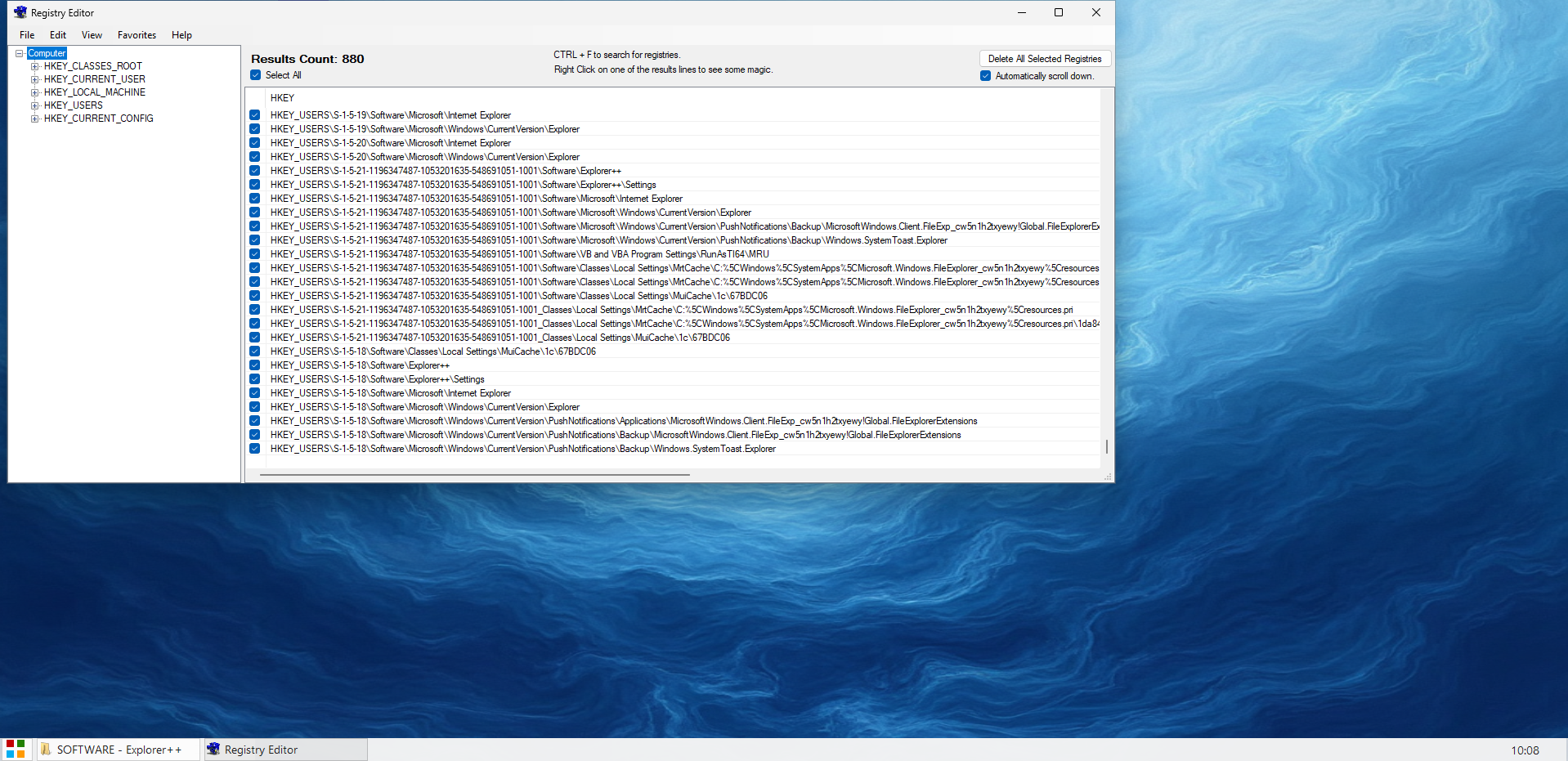Disable Automatically scroll down

tap(986, 75)
